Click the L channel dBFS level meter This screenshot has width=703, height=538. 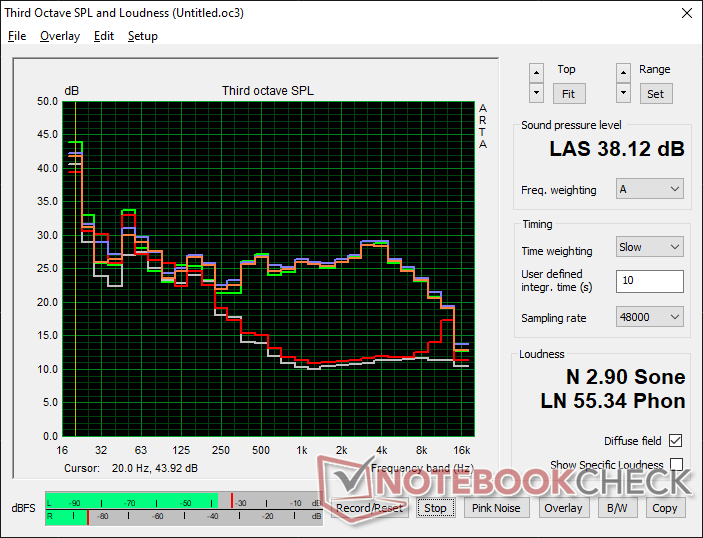coord(184,500)
